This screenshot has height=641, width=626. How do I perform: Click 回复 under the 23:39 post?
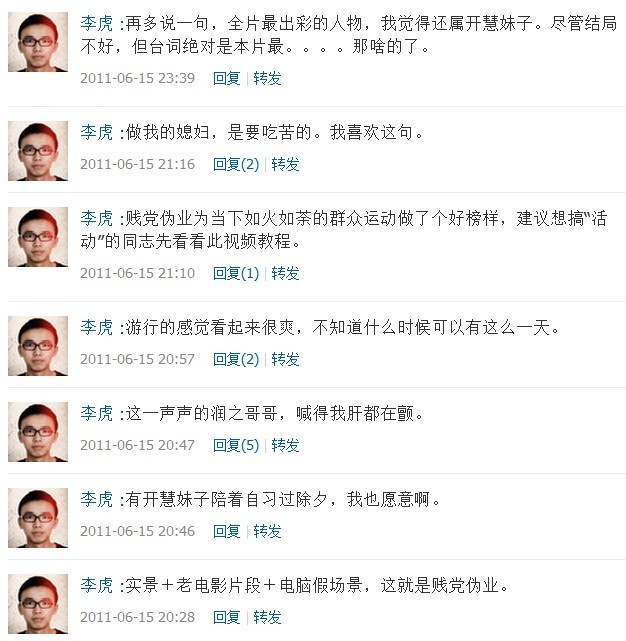point(227,78)
